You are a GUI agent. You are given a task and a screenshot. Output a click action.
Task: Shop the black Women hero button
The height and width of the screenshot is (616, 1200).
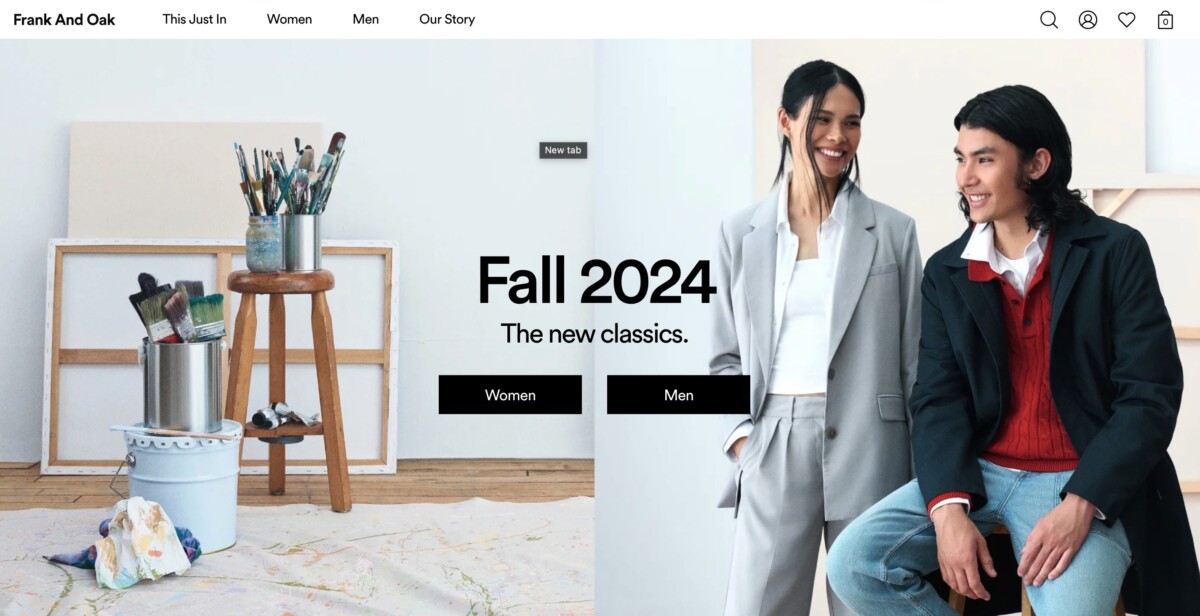coord(510,395)
